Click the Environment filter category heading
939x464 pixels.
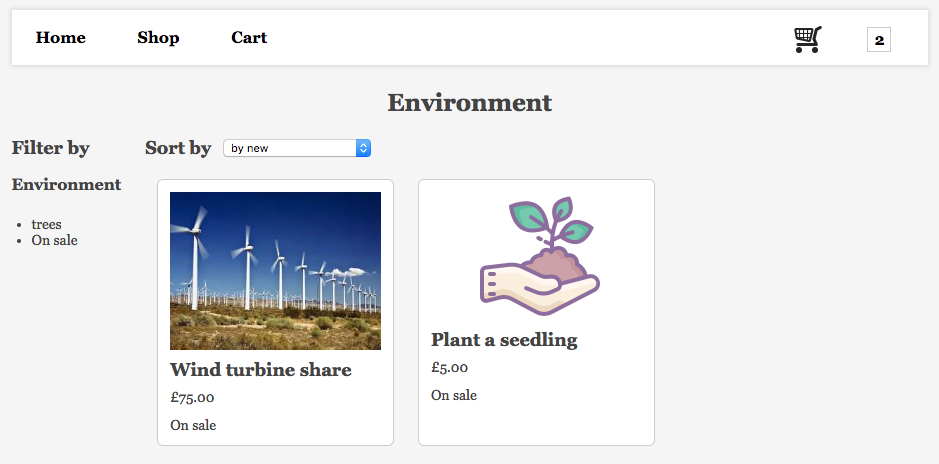[66, 184]
